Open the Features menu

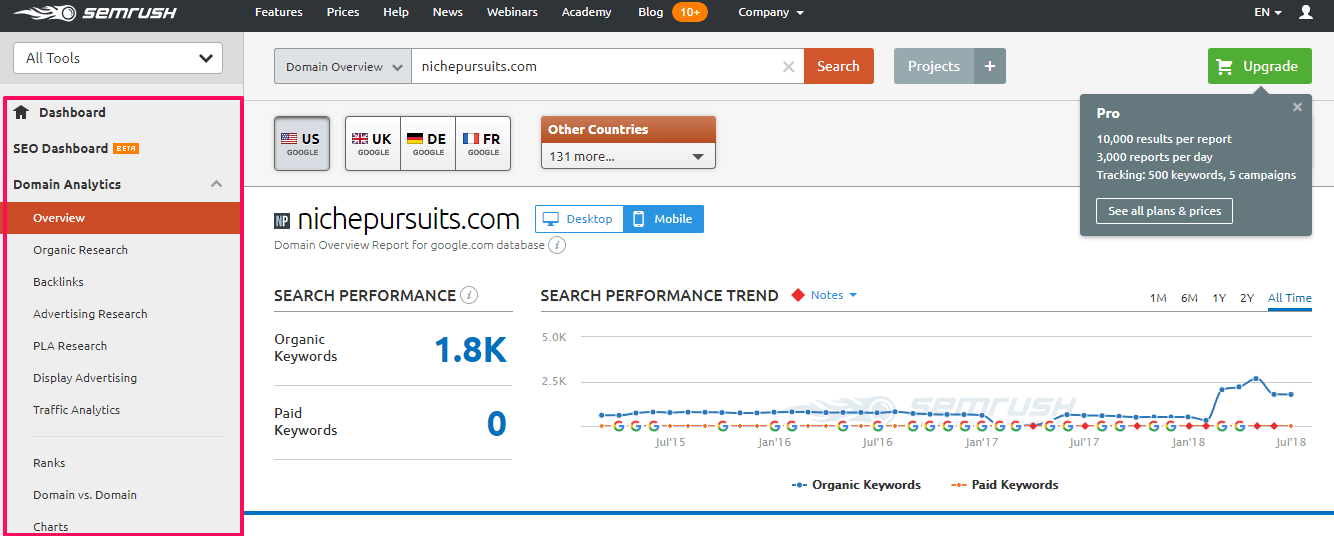tap(279, 12)
